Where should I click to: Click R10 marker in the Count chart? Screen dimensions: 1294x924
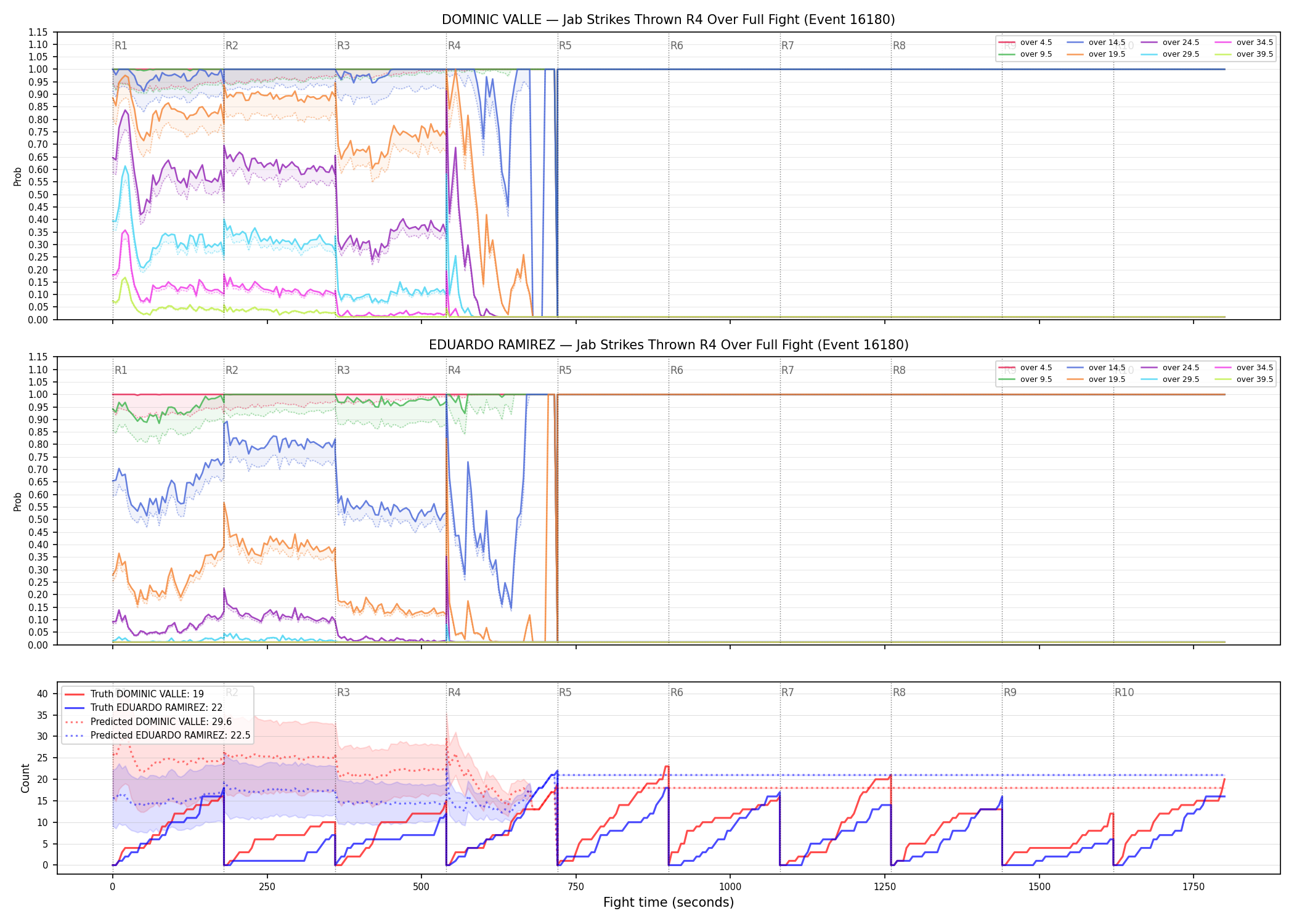coord(1124,692)
